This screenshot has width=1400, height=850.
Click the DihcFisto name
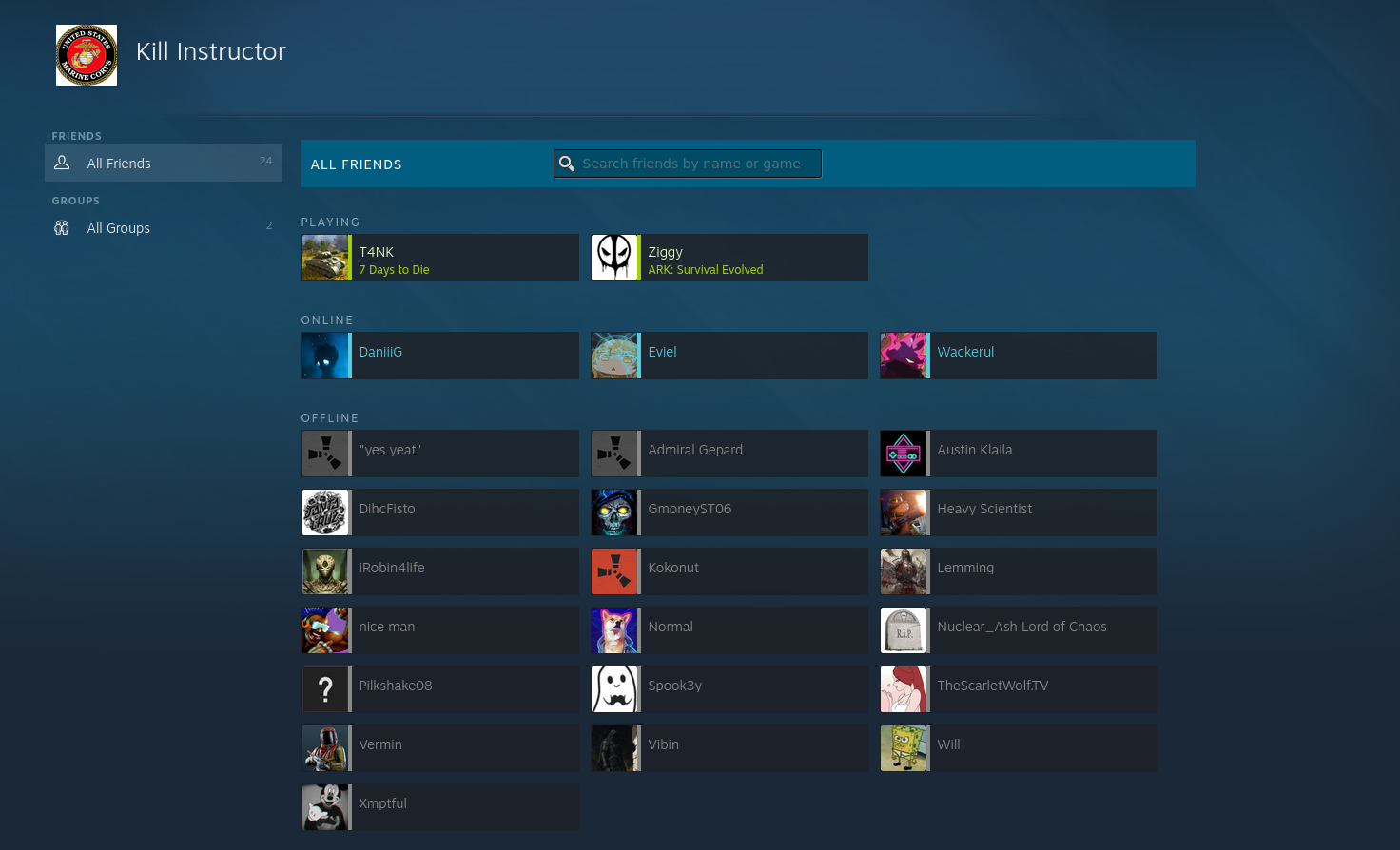387,509
